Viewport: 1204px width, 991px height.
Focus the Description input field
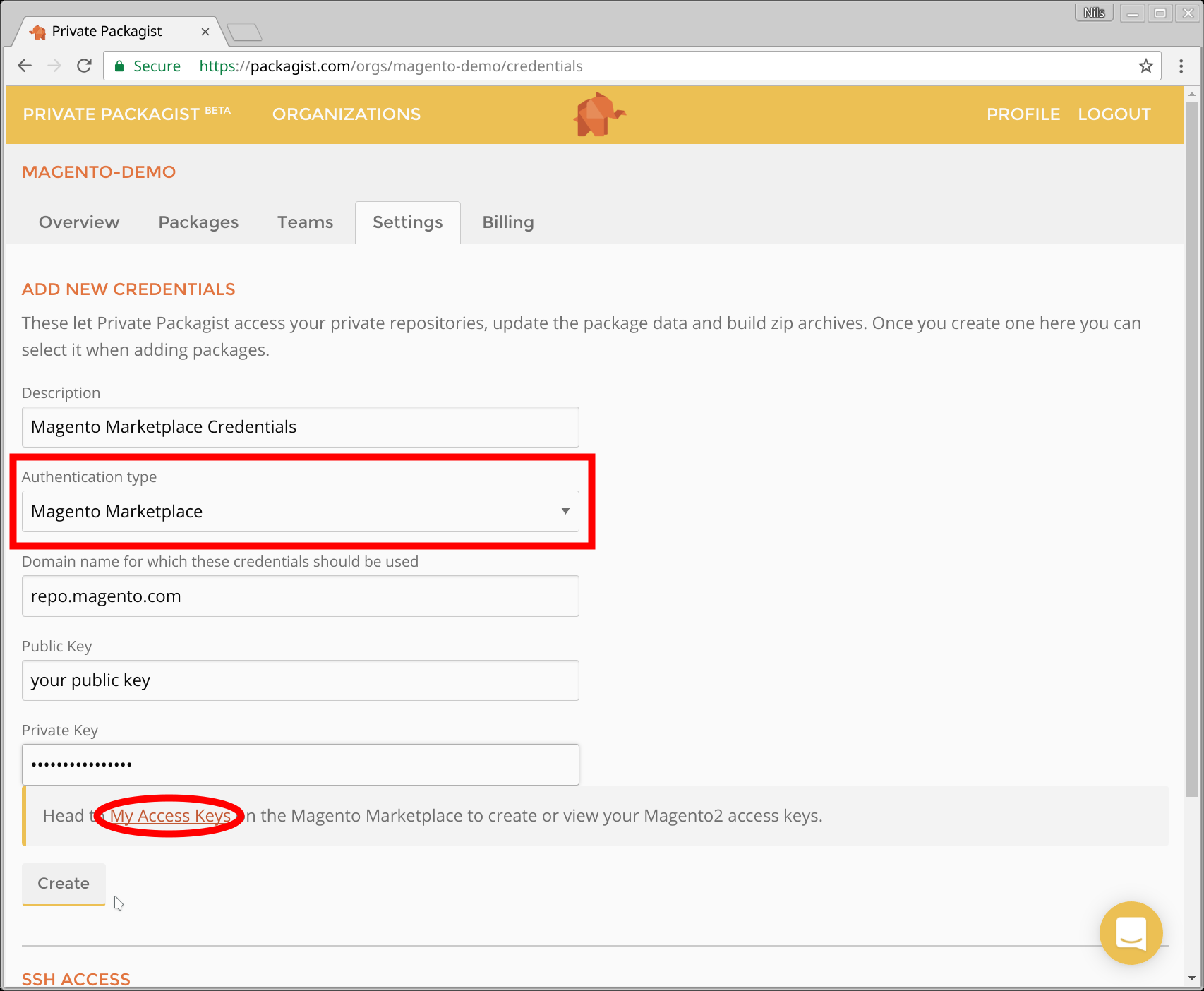coord(301,427)
